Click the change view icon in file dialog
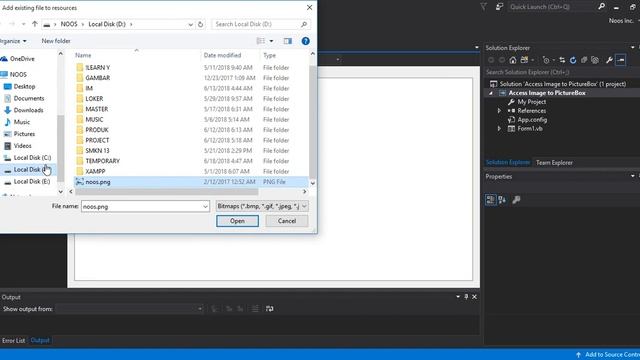Viewport: 640px width, 360px height. click(260, 41)
